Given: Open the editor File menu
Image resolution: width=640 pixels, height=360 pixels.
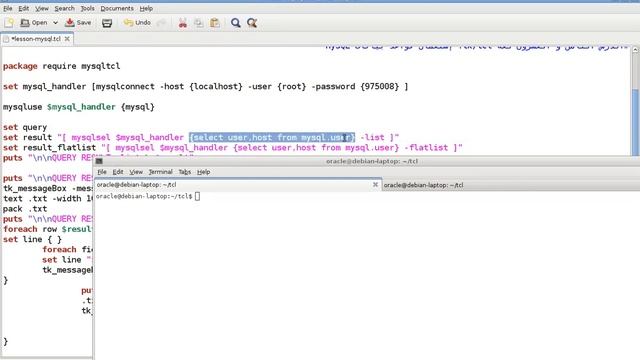Looking at the screenshot, I should coord(8,8).
